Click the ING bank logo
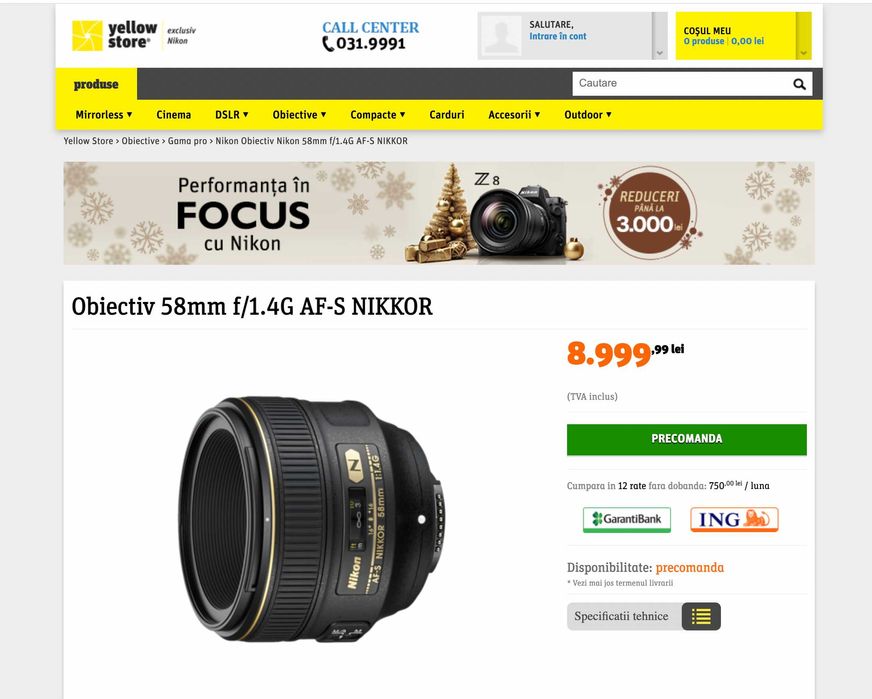The width and height of the screenshot is (872, 699). coord(734,519)
